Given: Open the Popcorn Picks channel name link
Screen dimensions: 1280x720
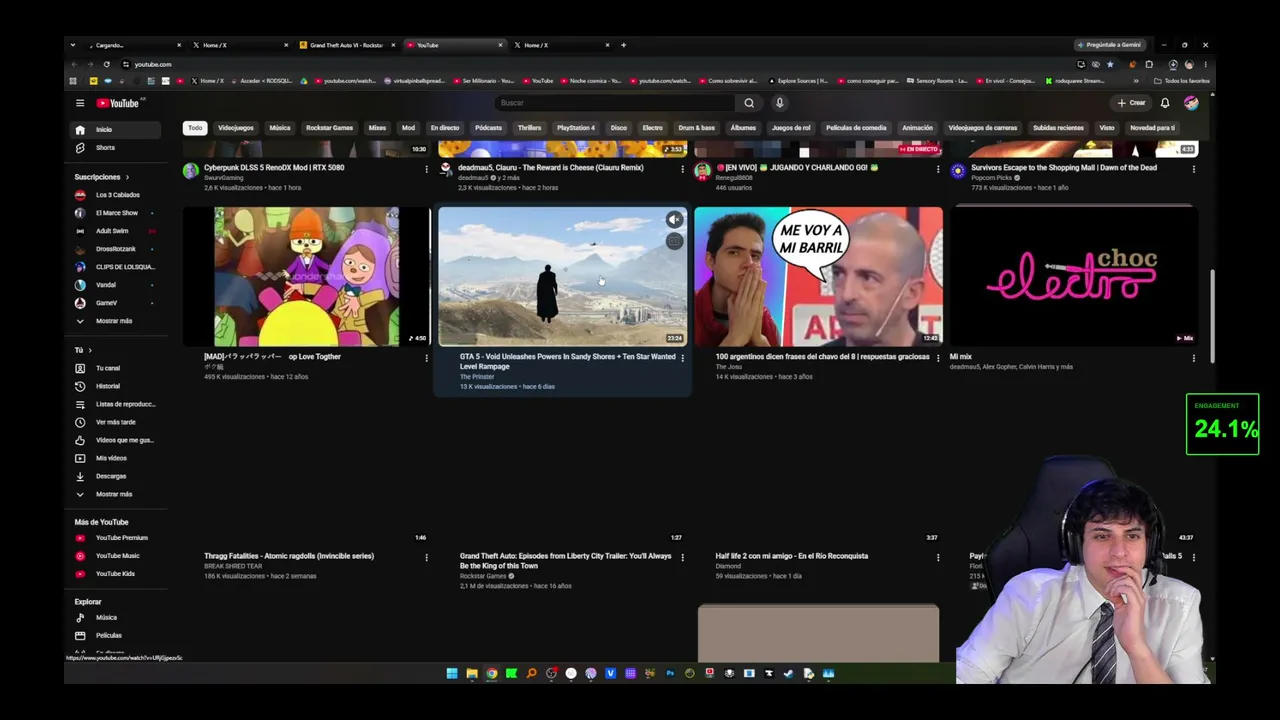Looking at the screenshot, I should (x=992, y=178).
